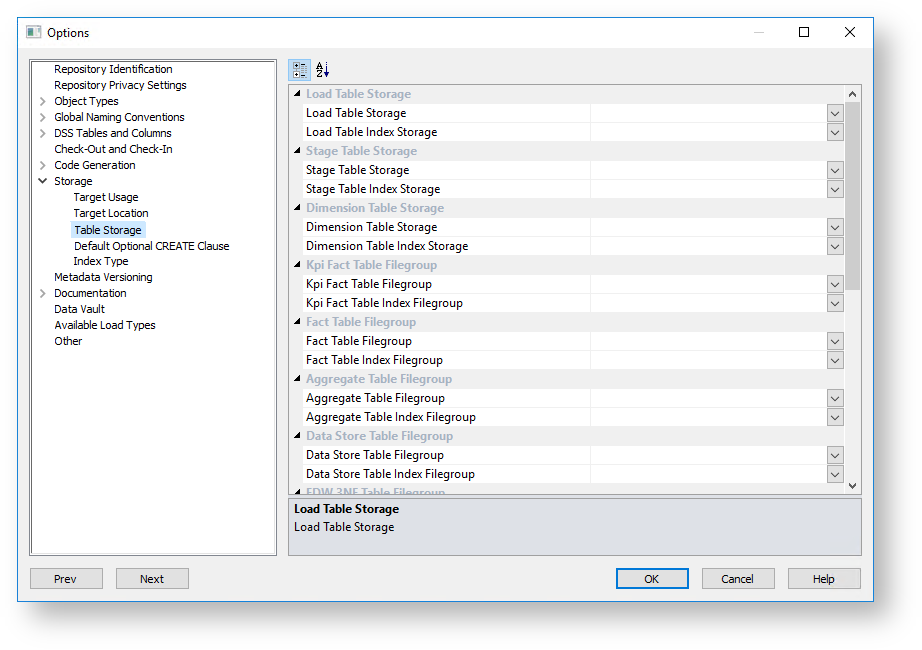922x650 pixels.
Task: Open the Kpi Fact Table Filegroup dropdown
Action: click(835, 284)
